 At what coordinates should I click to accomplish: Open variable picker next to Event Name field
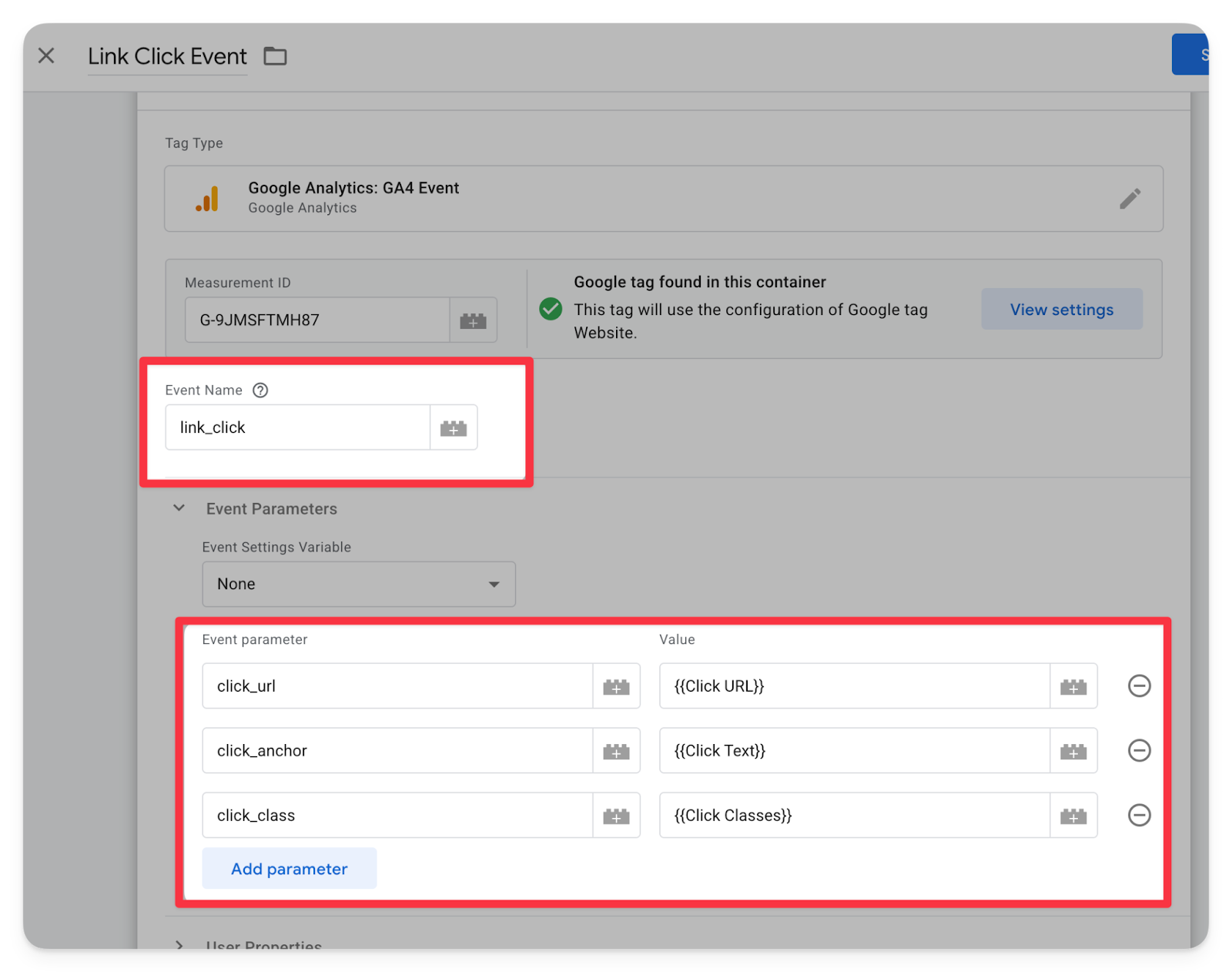click(x=454, y=428)
